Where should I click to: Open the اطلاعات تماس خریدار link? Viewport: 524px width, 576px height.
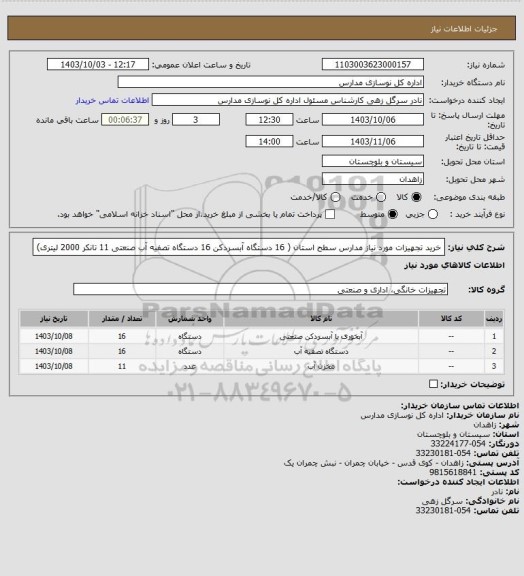(112, 100)
